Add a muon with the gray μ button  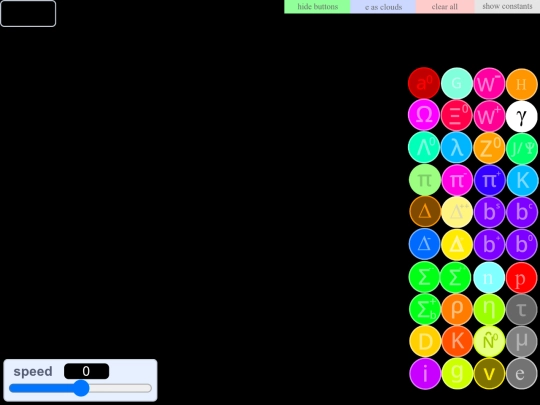click(x=522, y=341)
